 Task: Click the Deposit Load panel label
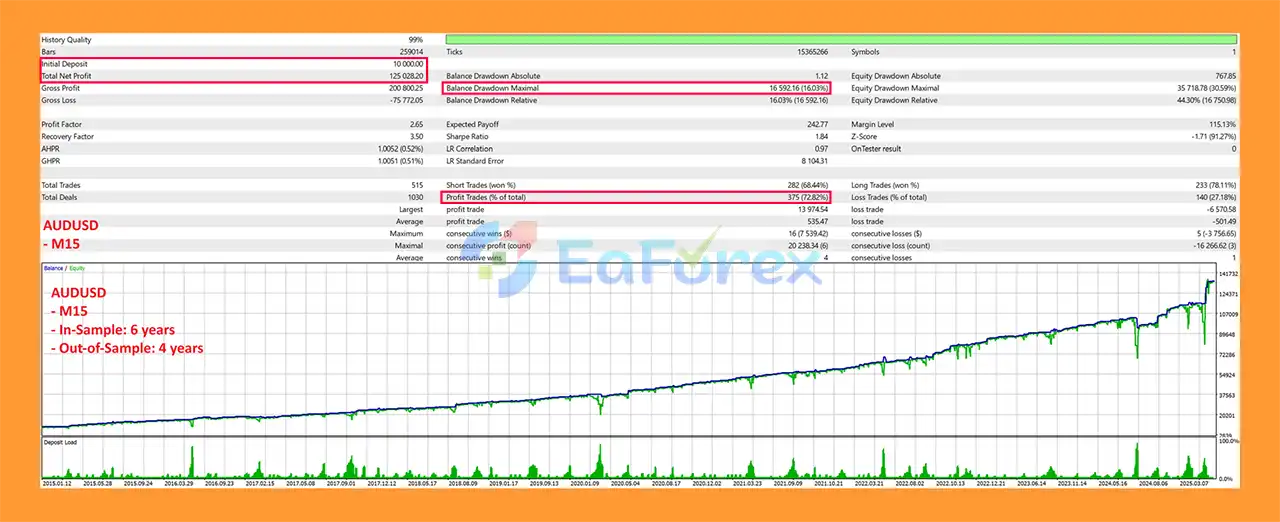click(61, 441)
